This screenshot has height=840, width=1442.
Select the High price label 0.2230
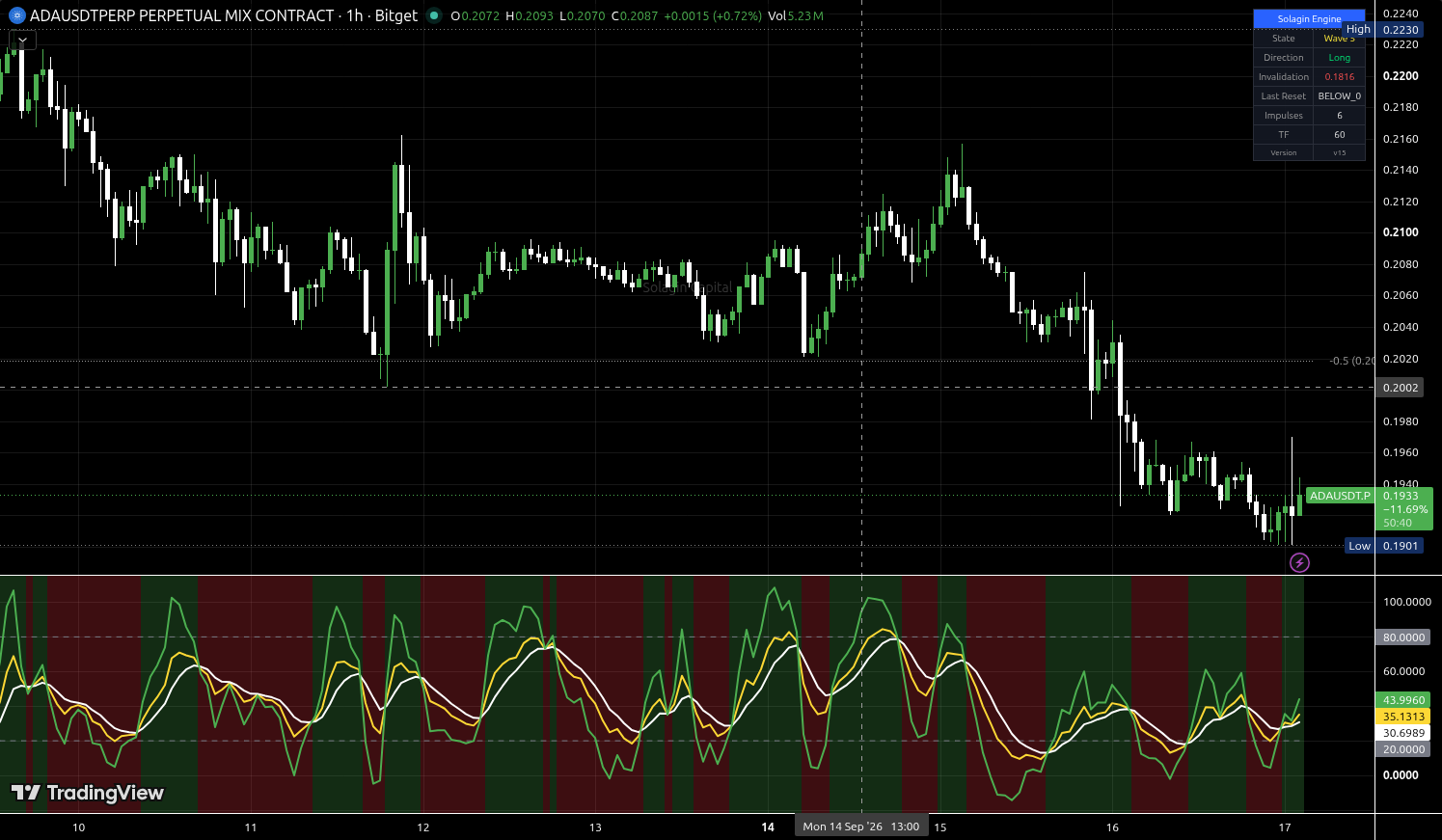[x=1384, y=30]
